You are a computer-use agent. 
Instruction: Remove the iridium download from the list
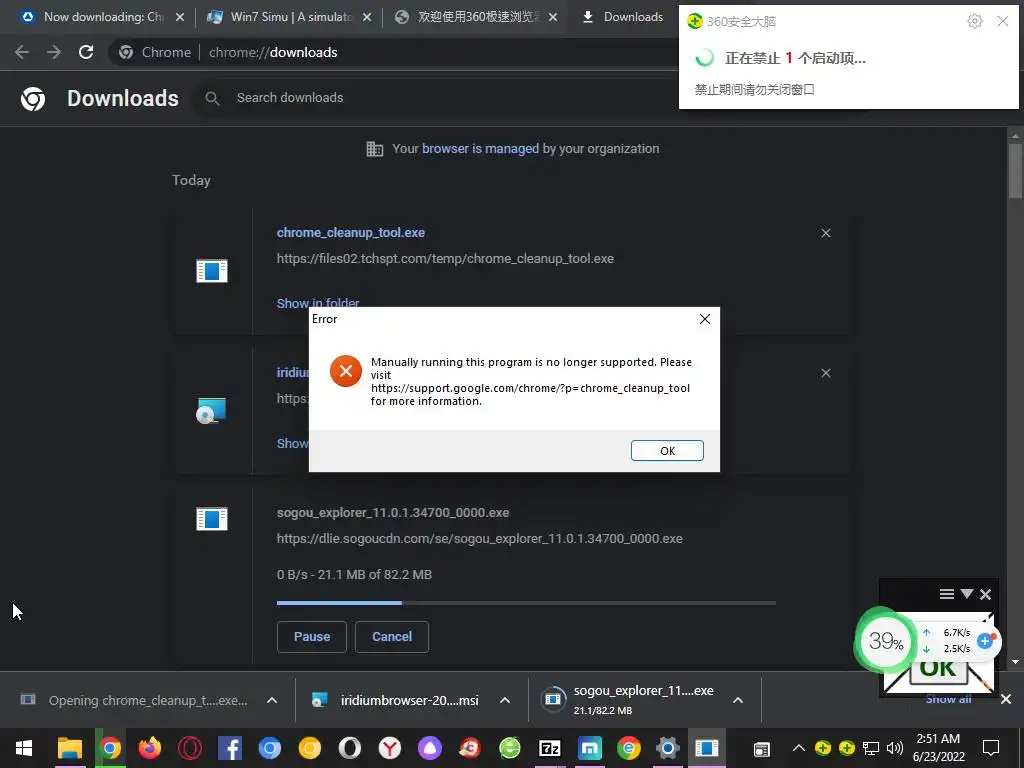[x=825, y=373]
